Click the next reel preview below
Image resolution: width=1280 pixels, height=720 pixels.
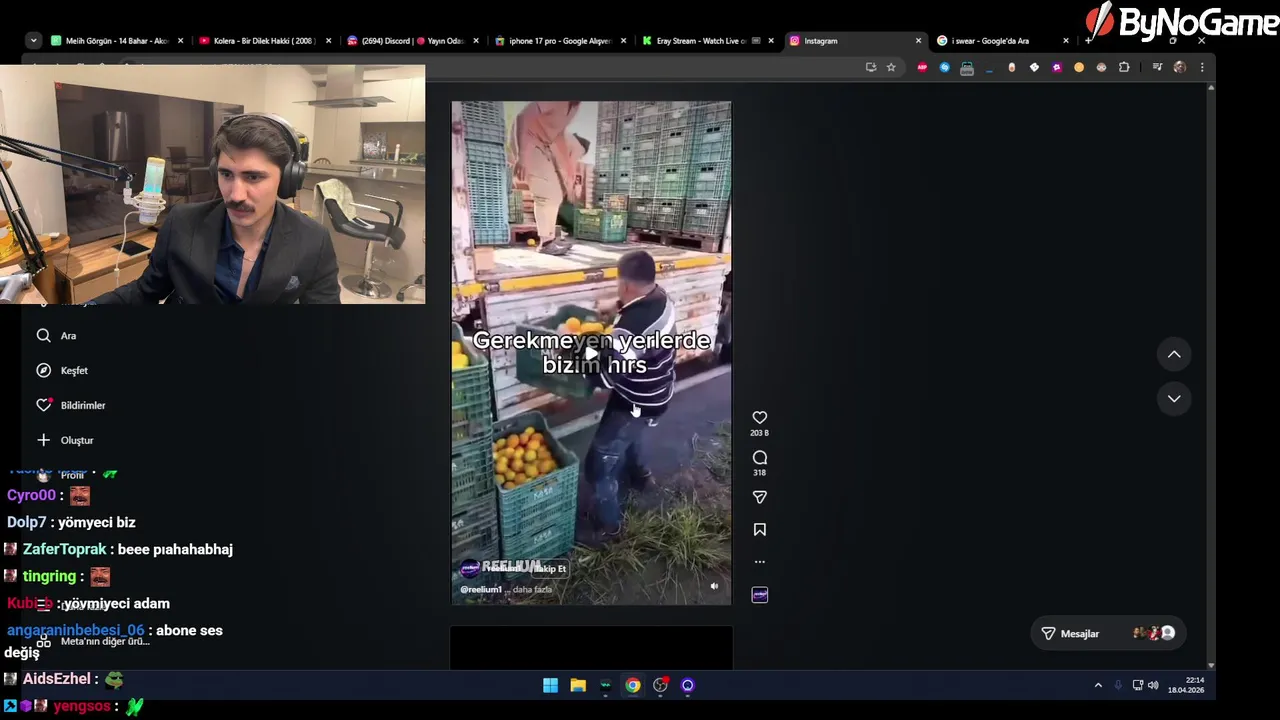coord(591,648)
